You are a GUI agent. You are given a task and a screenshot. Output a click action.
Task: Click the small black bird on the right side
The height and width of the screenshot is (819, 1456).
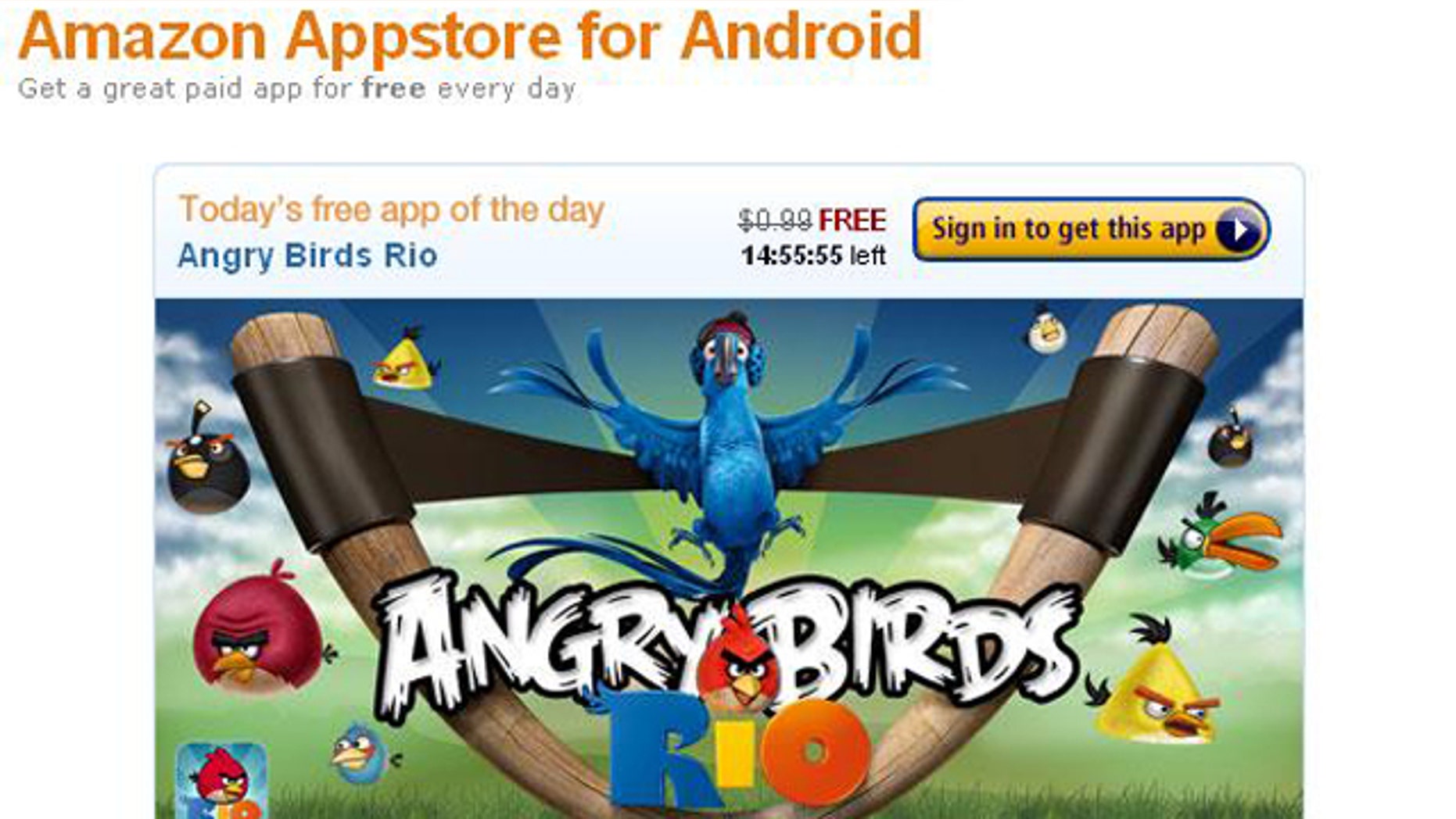point(1231,439)
